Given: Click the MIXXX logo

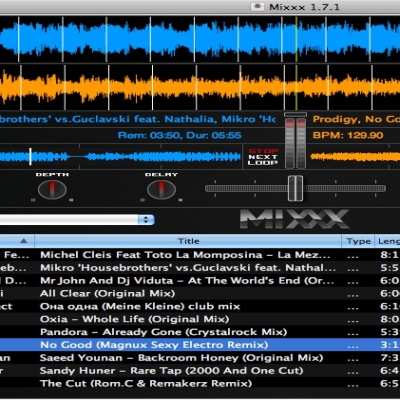Looking at the screenshot, I should point(294,219).
